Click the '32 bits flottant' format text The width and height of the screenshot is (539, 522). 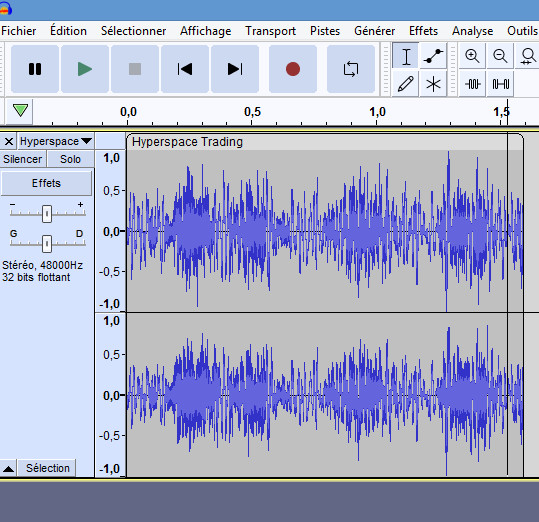click(x=36, y=277)
